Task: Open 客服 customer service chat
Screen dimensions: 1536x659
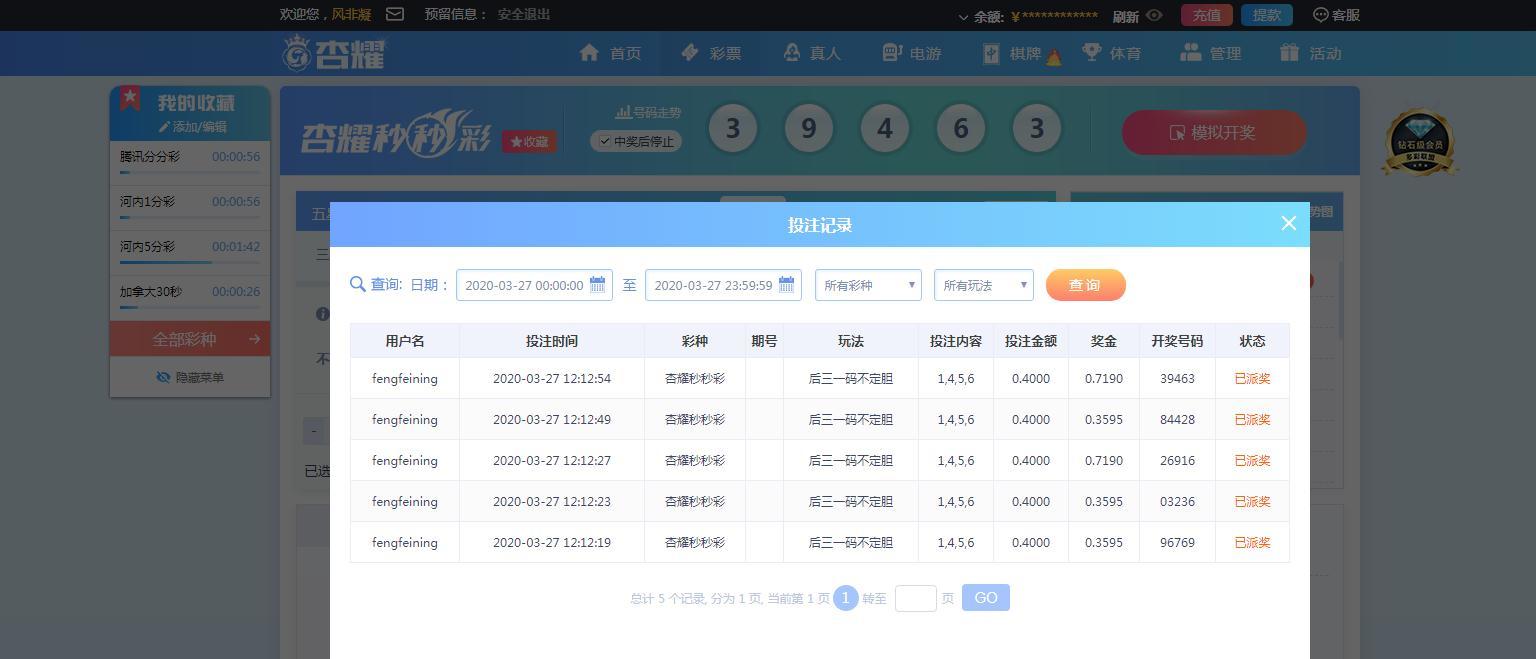Action: point(1336,15)
